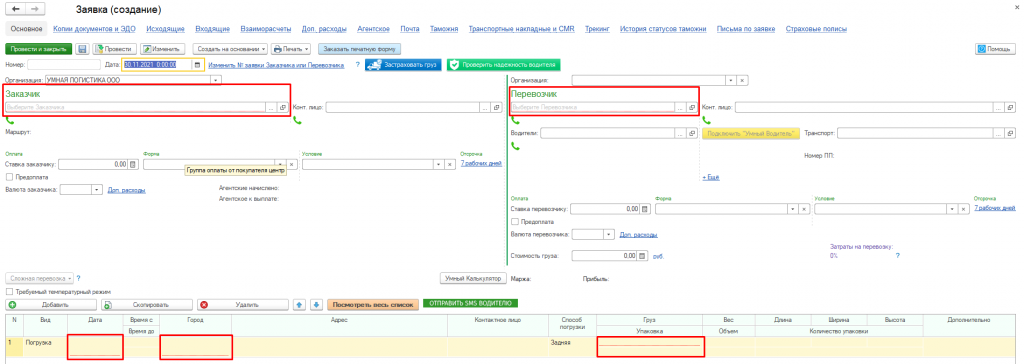1024x364 pixels.
Task: Call Перевозчик using the green phone icon
Action: click(x=515, y=120)
